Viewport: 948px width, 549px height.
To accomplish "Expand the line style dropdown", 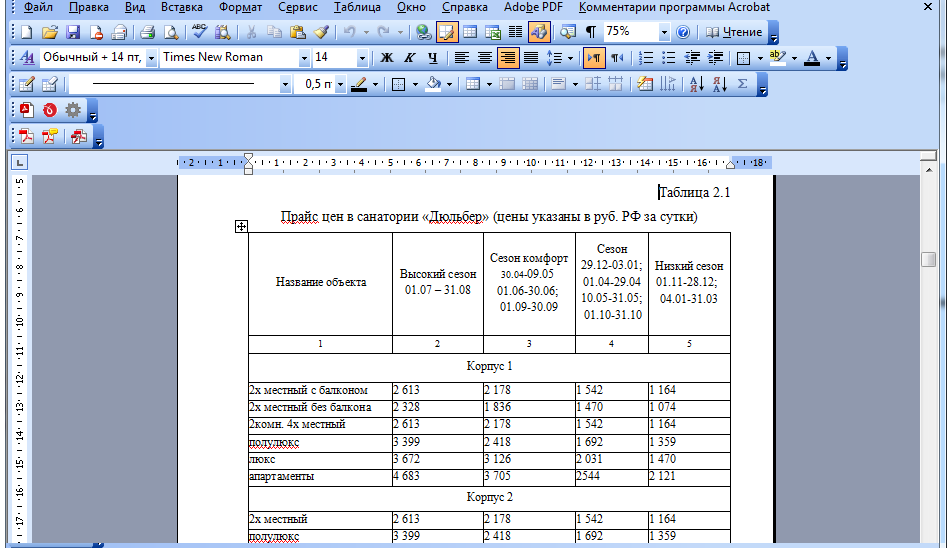I will [x=285, y=84].
